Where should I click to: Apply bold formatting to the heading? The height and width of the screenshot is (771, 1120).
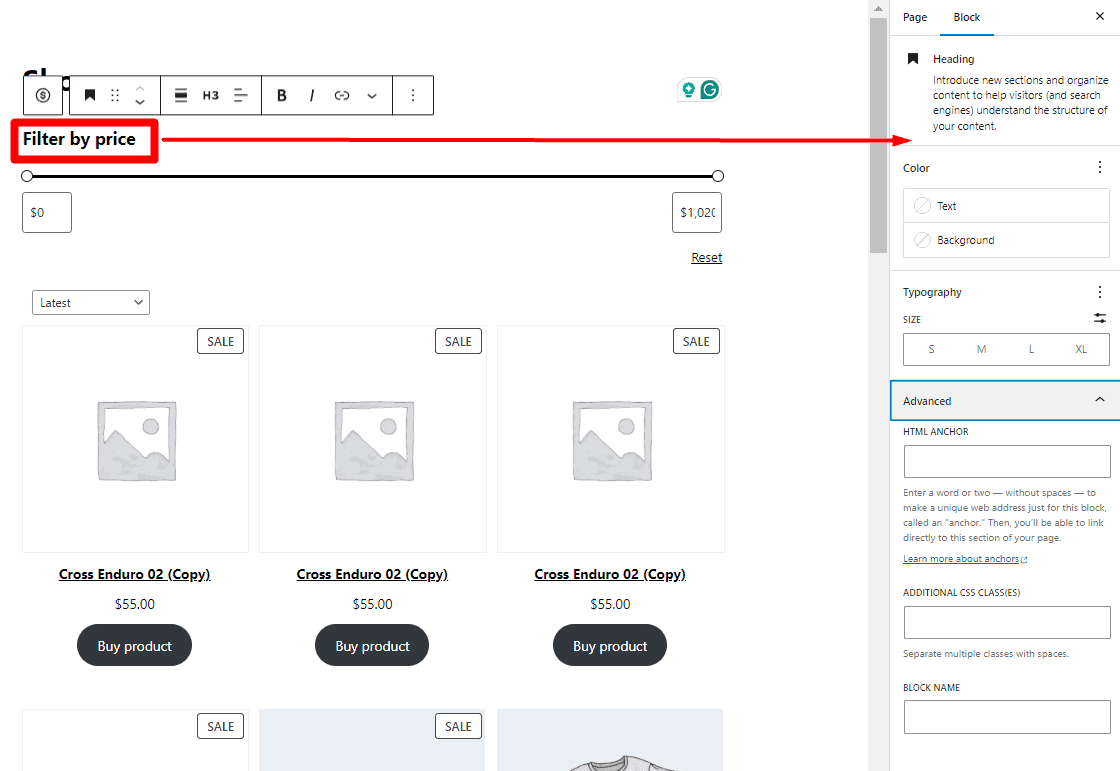click(x=281, y=95)
